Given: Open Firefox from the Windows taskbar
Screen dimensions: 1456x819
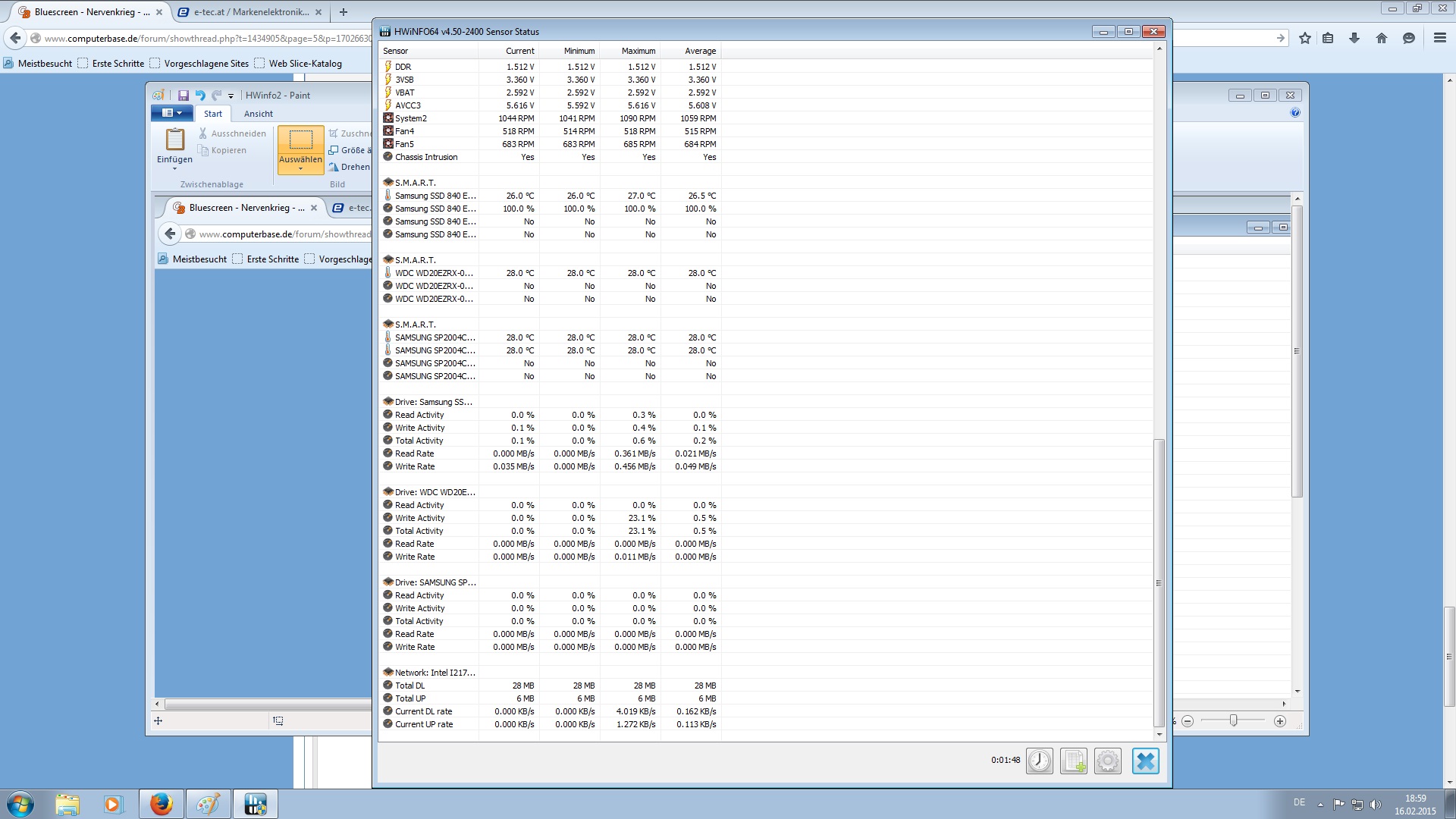Looking at the screenshot, I should (161, 804).
